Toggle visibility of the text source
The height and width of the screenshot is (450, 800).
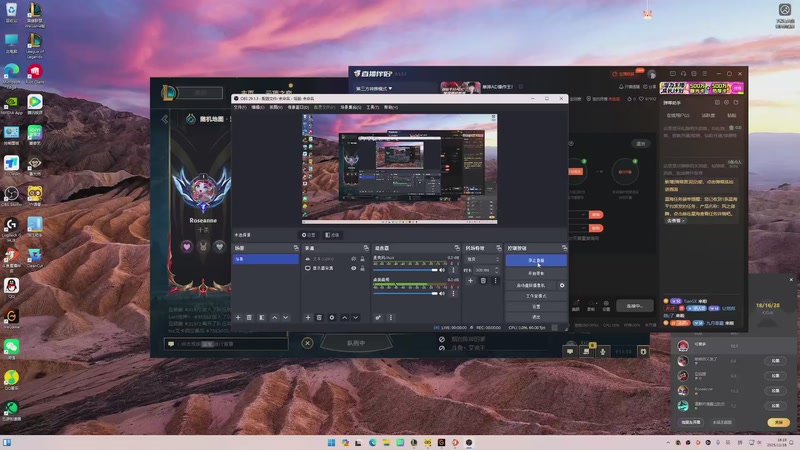[353, 258]
